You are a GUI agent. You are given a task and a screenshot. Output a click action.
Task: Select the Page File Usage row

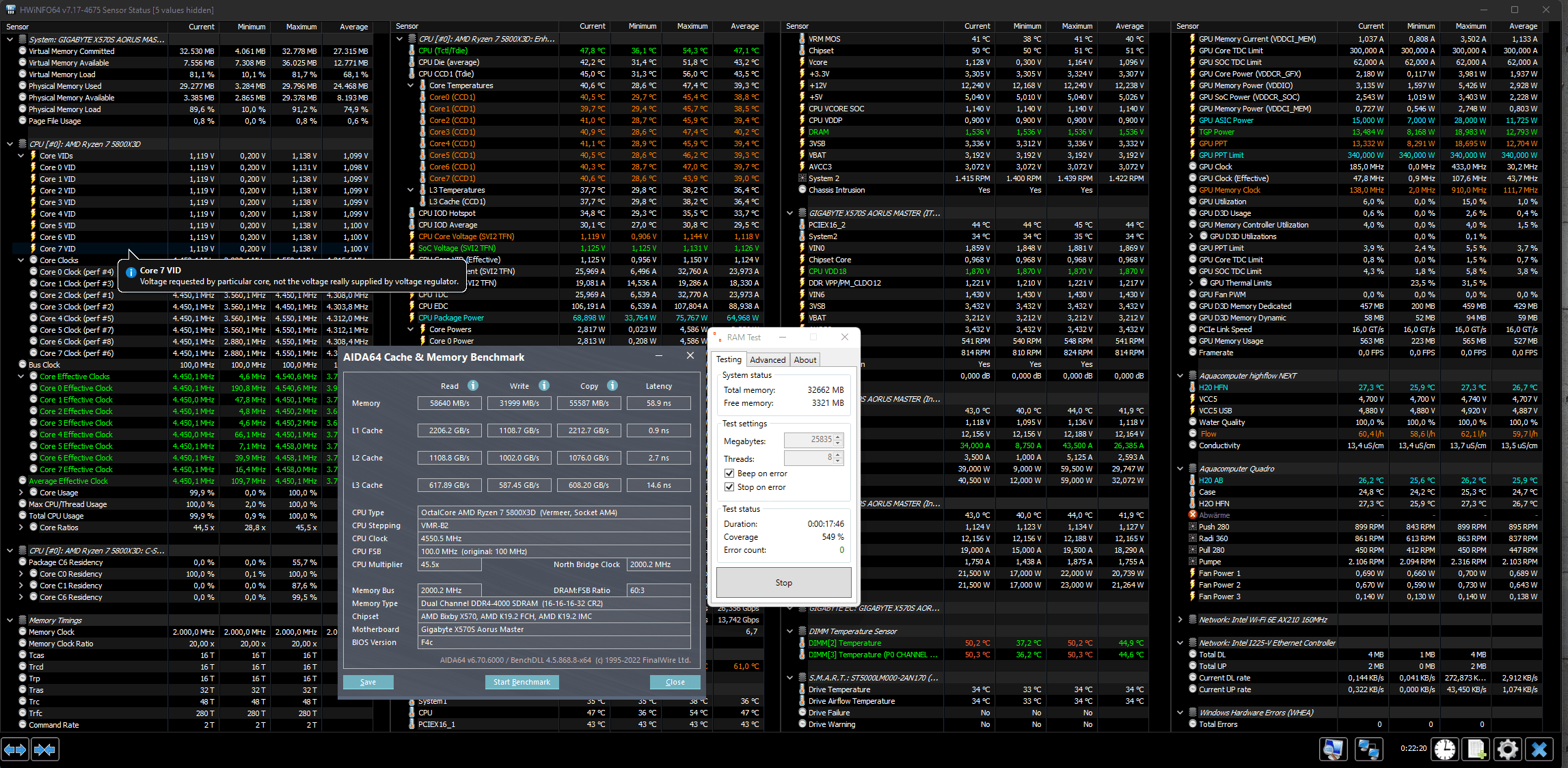coord(194,121)
